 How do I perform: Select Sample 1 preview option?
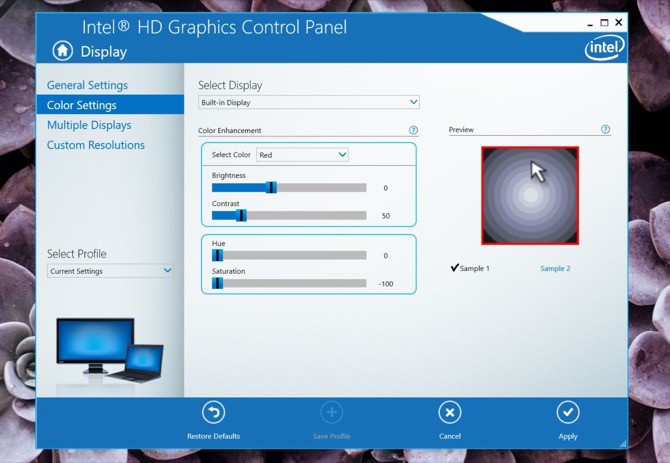click(471, 268)
